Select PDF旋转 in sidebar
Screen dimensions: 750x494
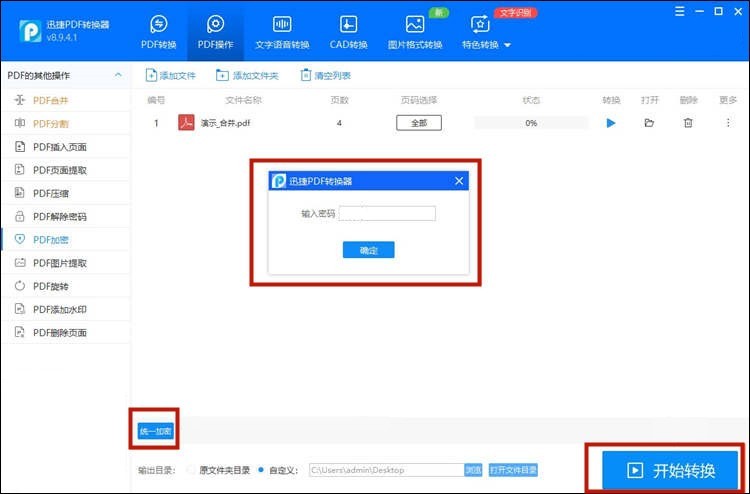coord(65,286)
